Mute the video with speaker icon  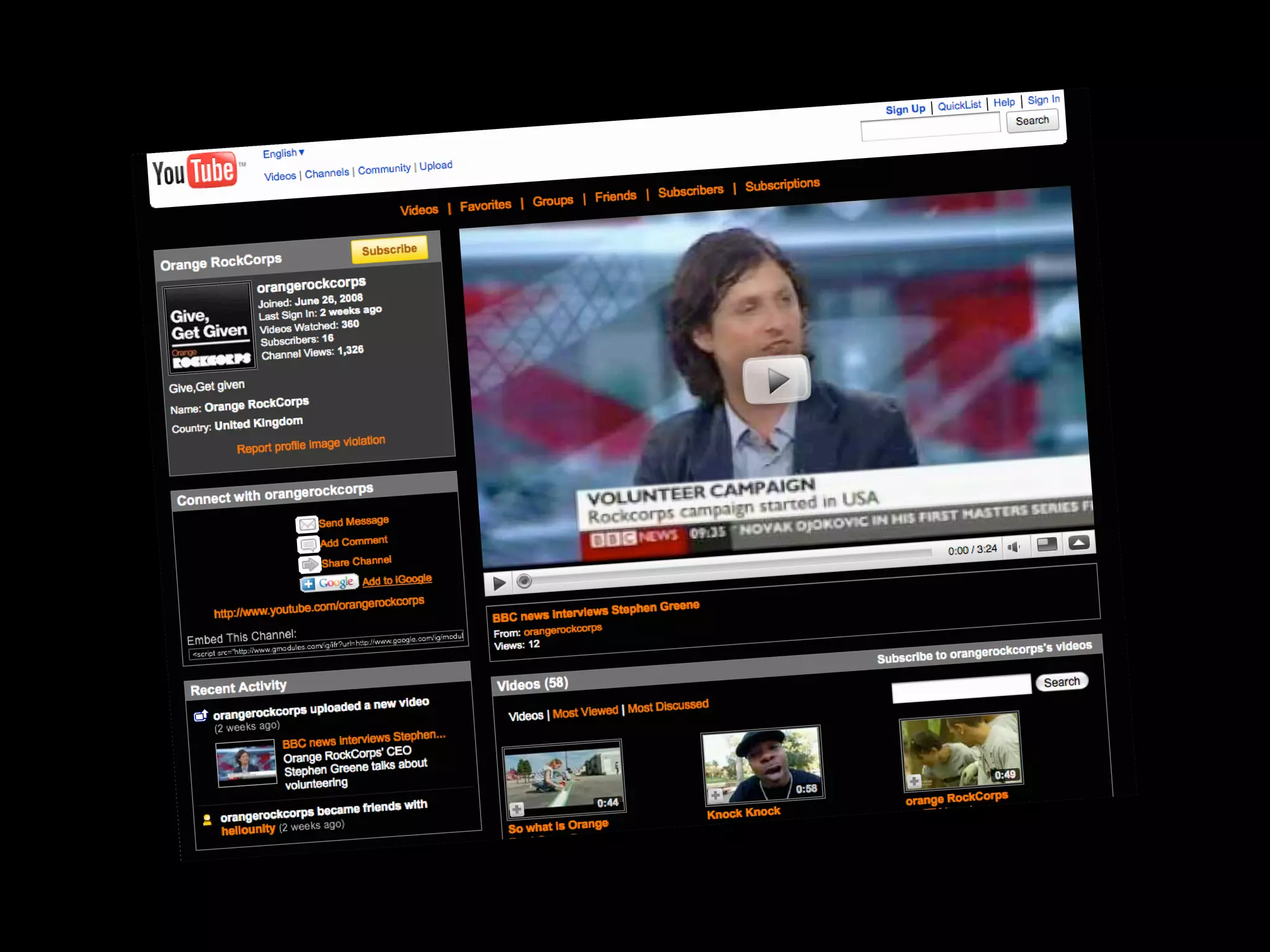coord(1014,547)
